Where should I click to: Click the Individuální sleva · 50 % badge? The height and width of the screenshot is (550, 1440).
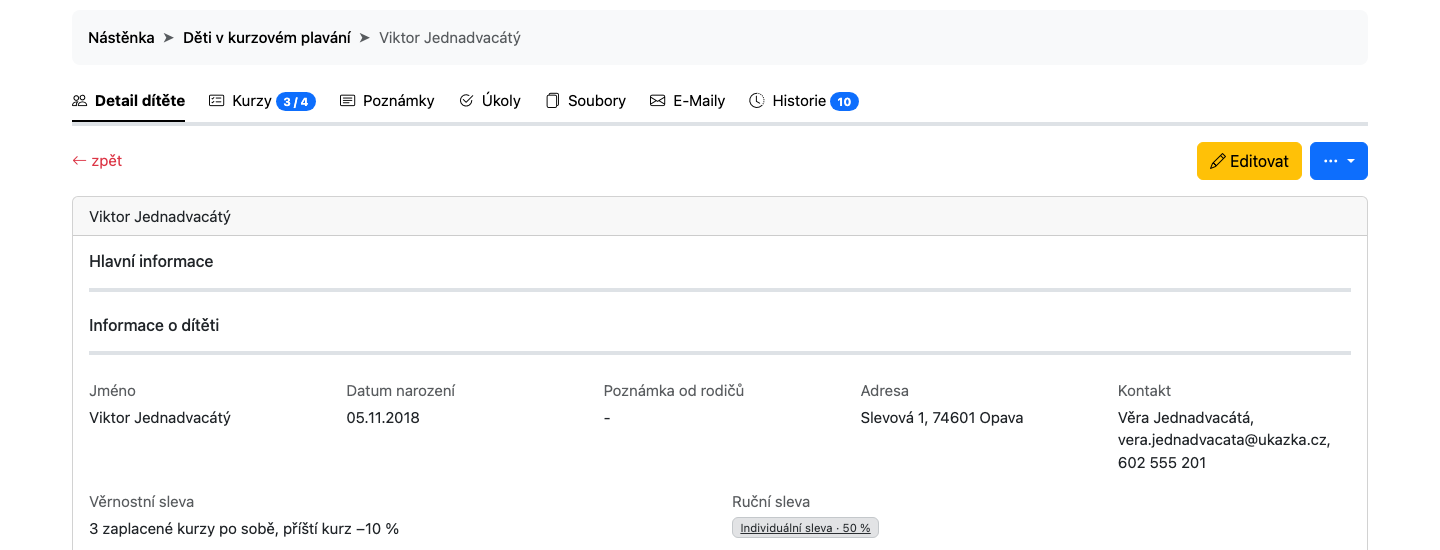click(805, 528)
